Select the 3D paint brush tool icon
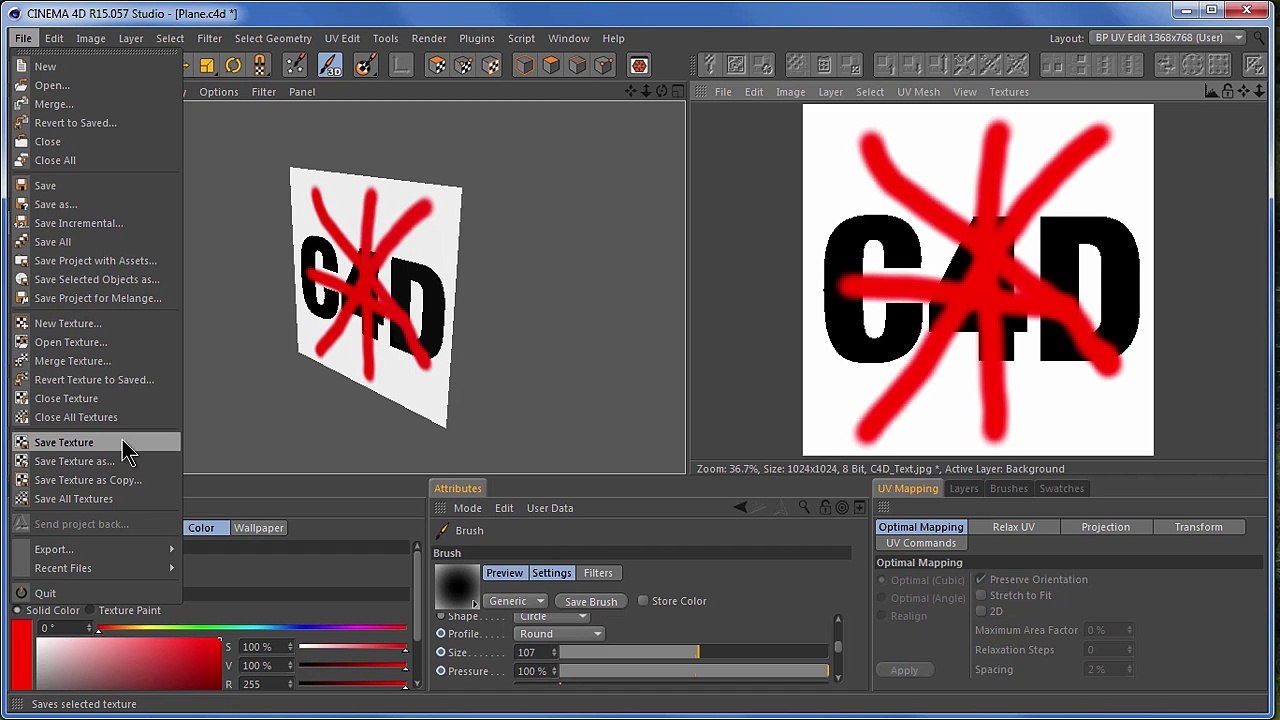The width and height of the screenshot is (1280, 720). coord(329,65)
